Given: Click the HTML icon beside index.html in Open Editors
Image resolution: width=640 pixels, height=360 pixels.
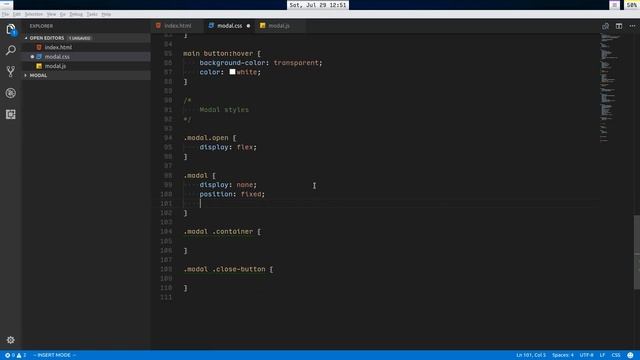Looking at the screenshot, I should [x=39, y=47].
